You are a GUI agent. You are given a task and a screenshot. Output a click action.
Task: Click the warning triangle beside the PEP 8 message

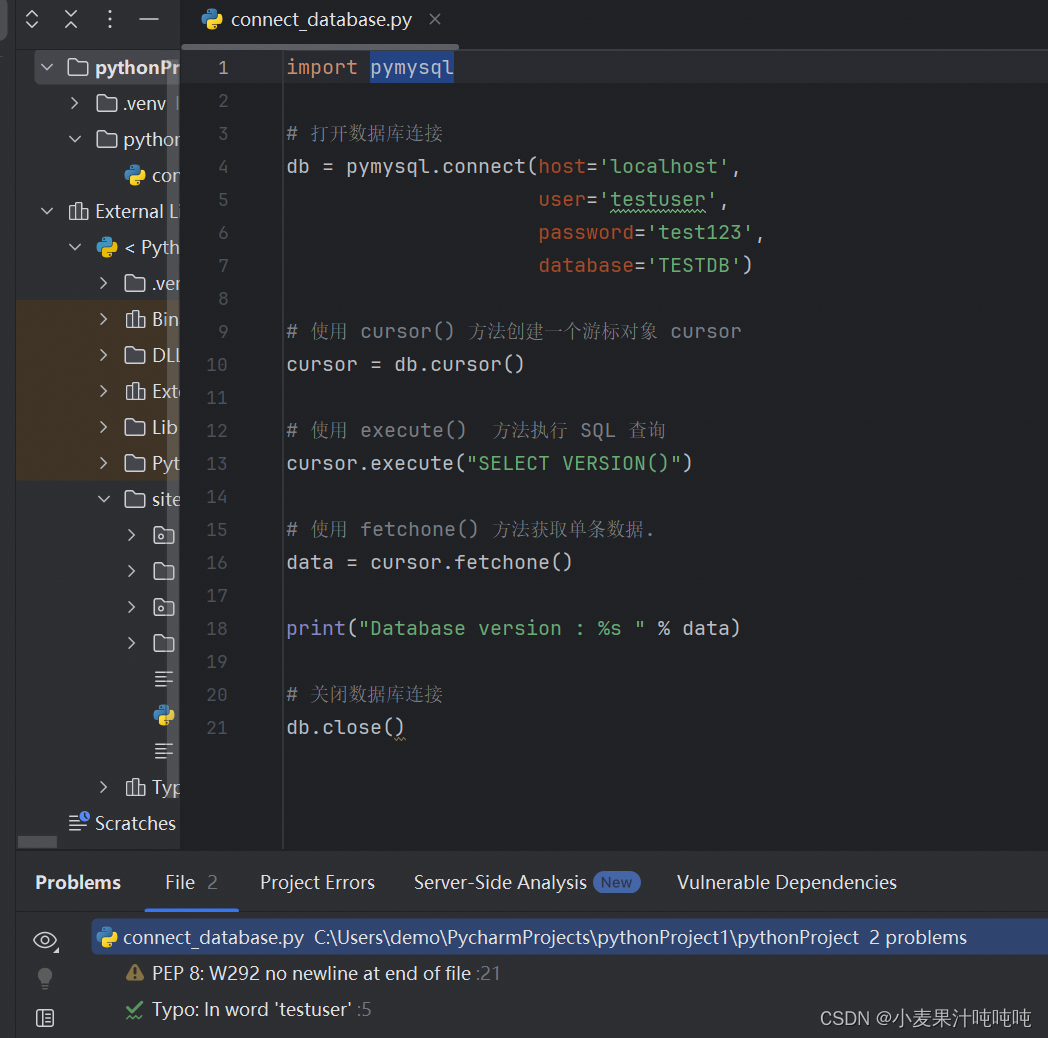coord(134,971)
